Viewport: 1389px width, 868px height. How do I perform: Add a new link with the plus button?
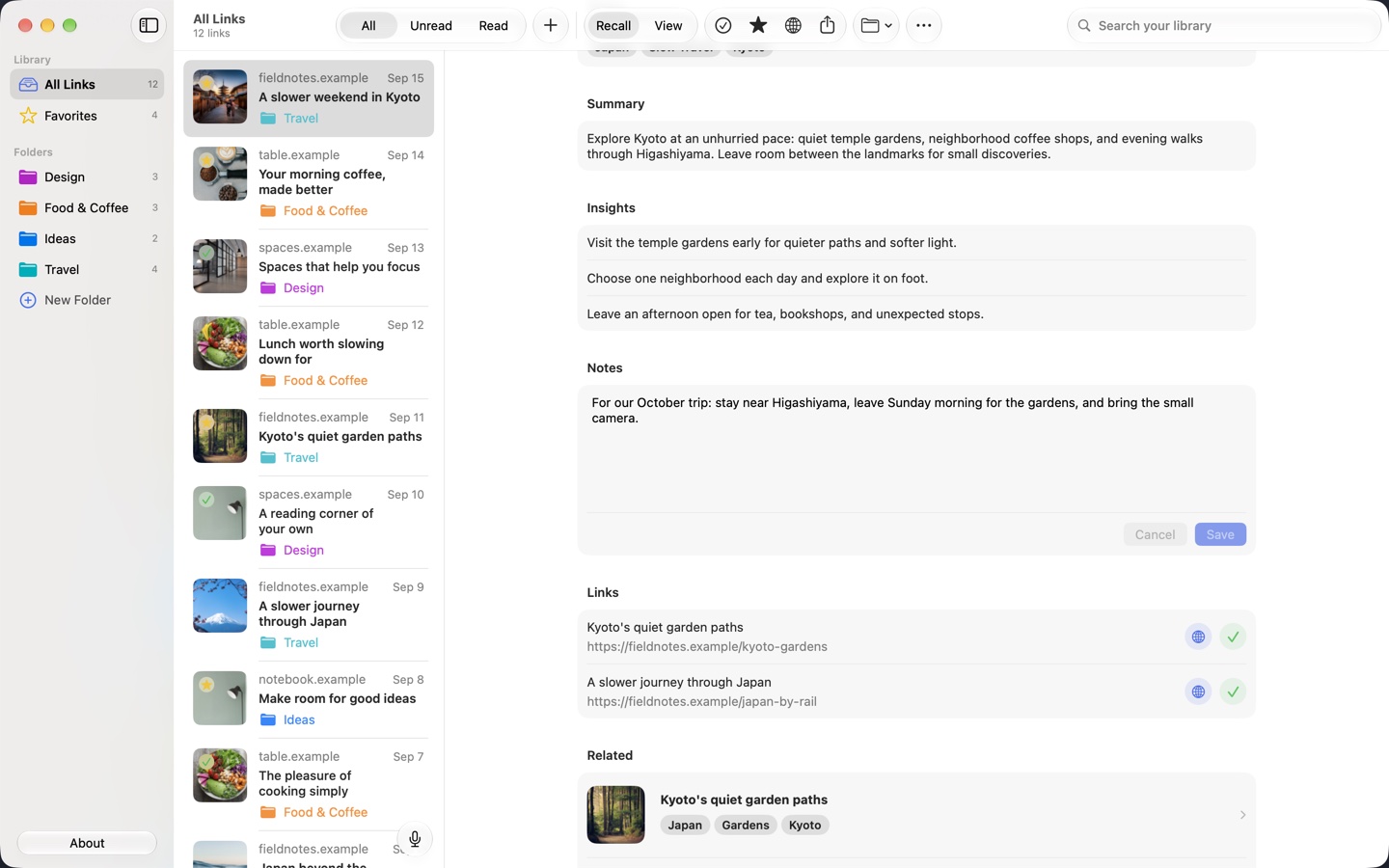tap(551, 26)
